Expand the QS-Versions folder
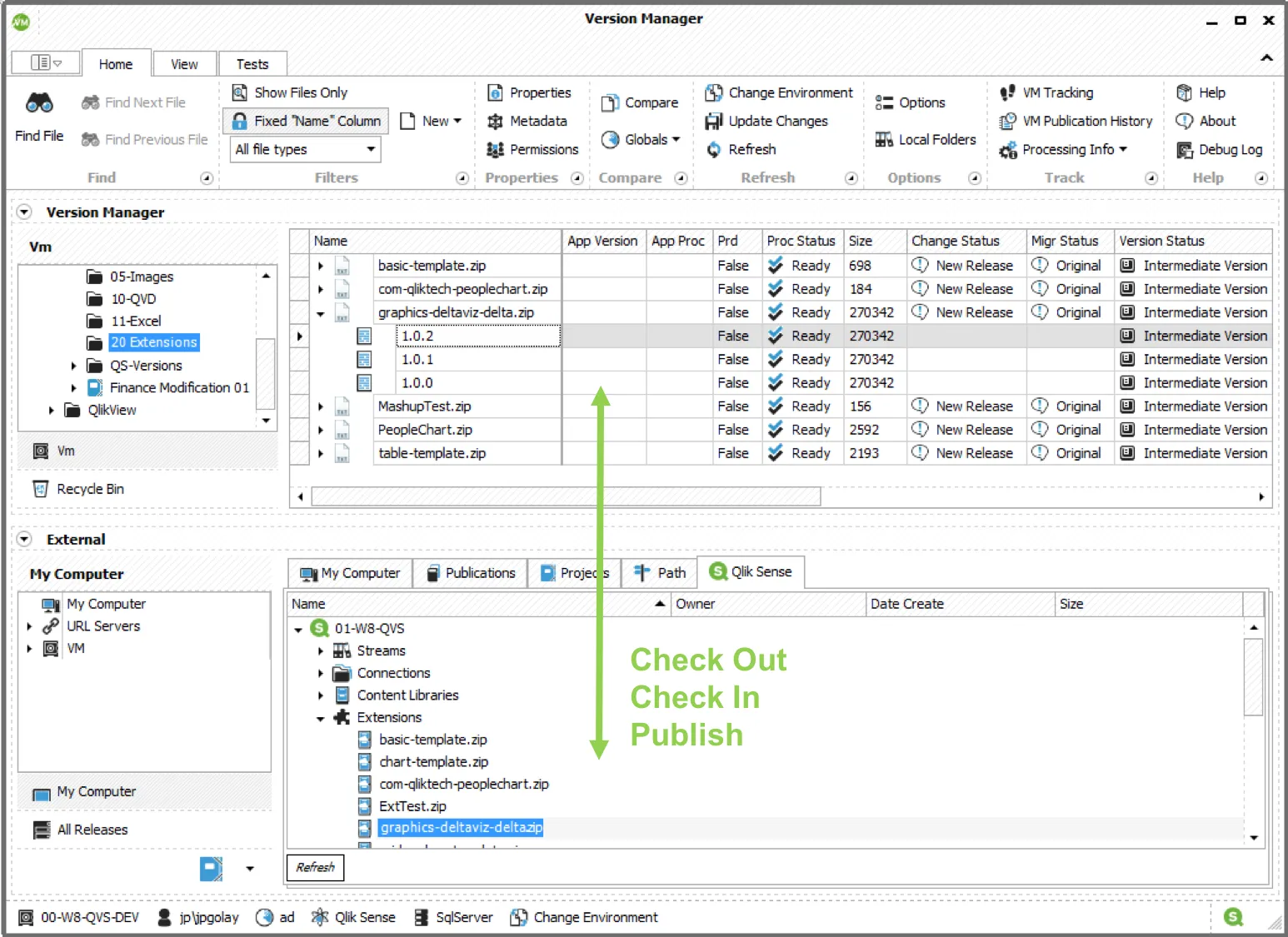 [73, 366]
